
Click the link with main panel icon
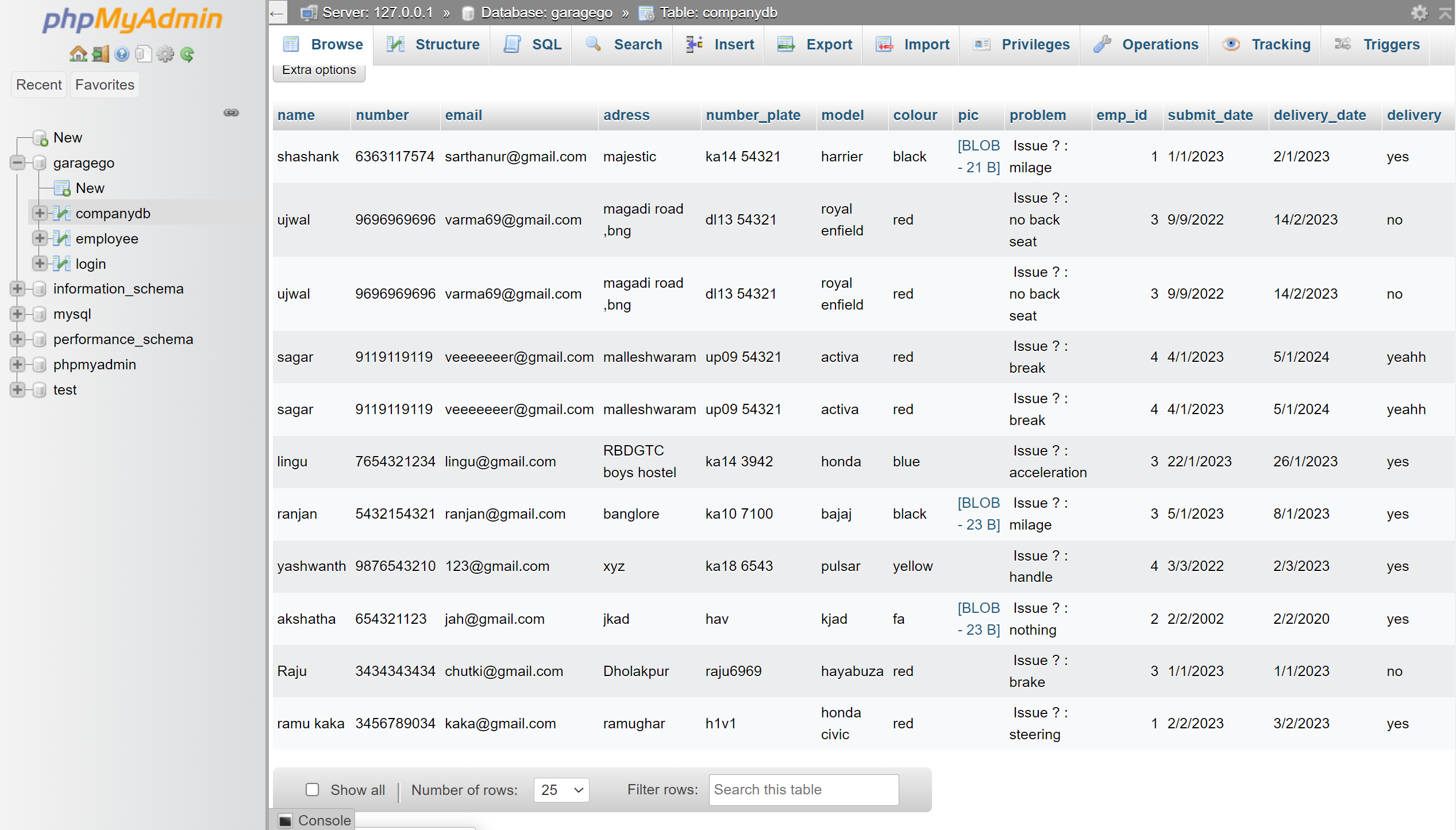[231, 113]
